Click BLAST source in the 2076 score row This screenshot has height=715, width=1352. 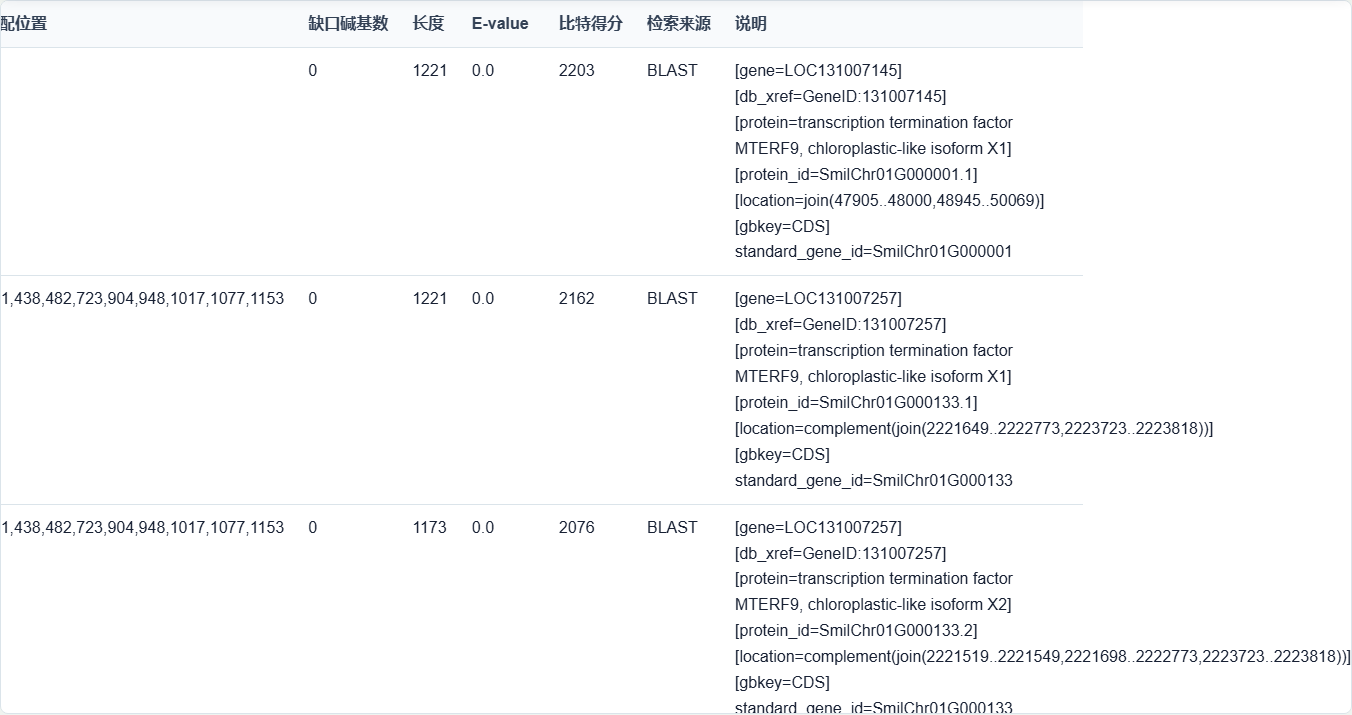click(672, 528)
